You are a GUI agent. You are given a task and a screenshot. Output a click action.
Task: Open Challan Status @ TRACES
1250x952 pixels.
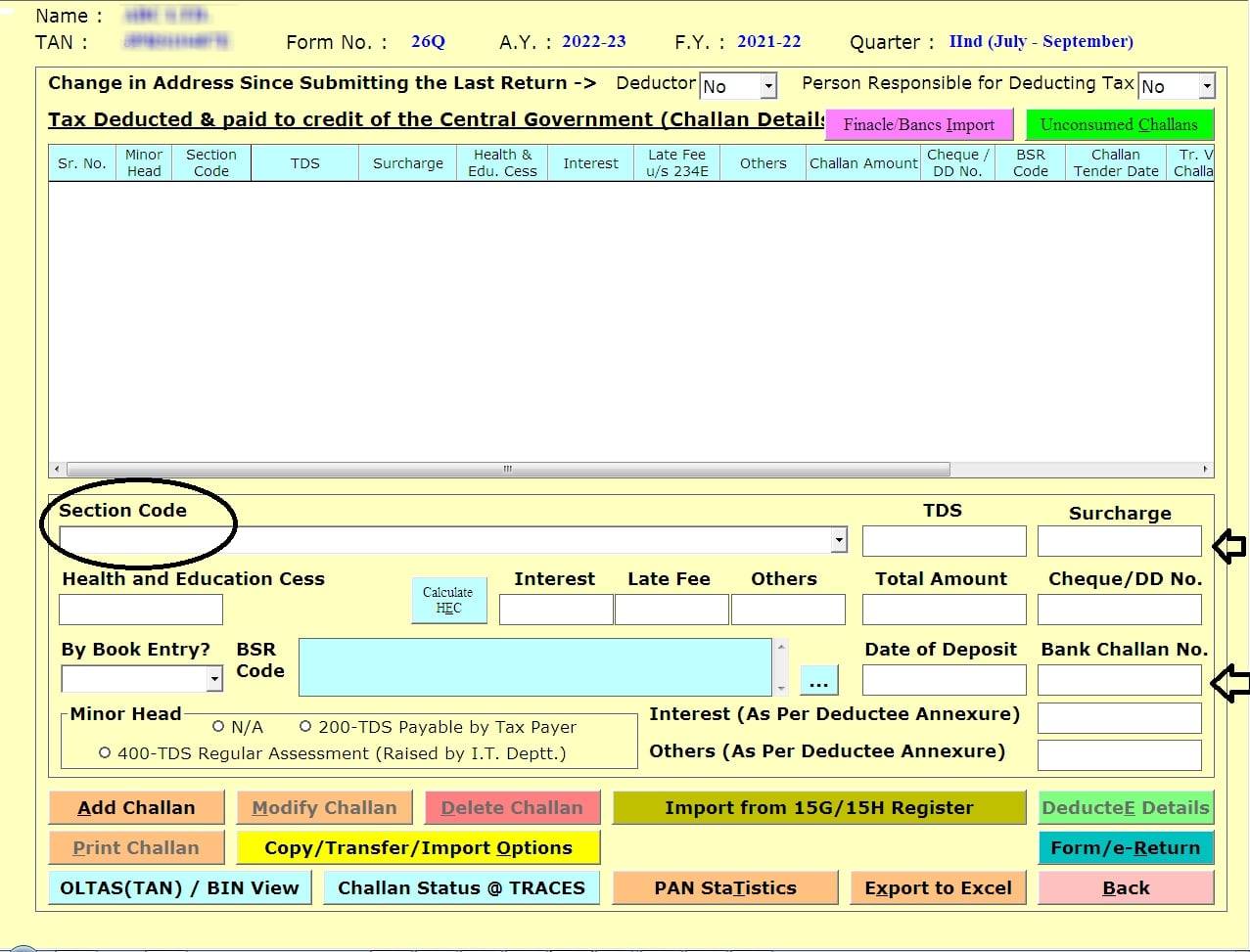point(461,887)
